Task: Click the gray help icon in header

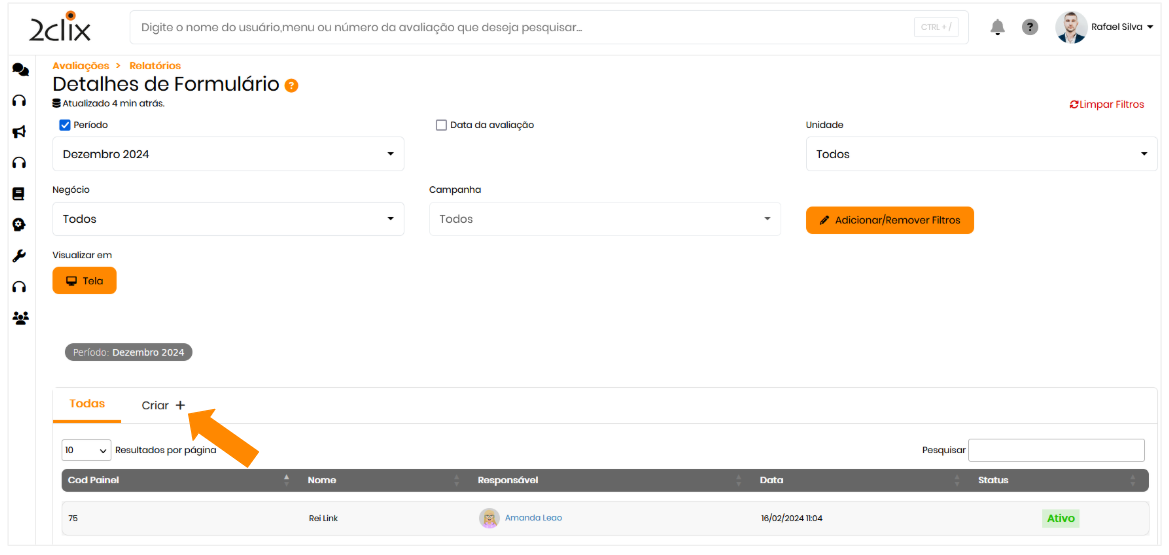Action: [1029, 27]
